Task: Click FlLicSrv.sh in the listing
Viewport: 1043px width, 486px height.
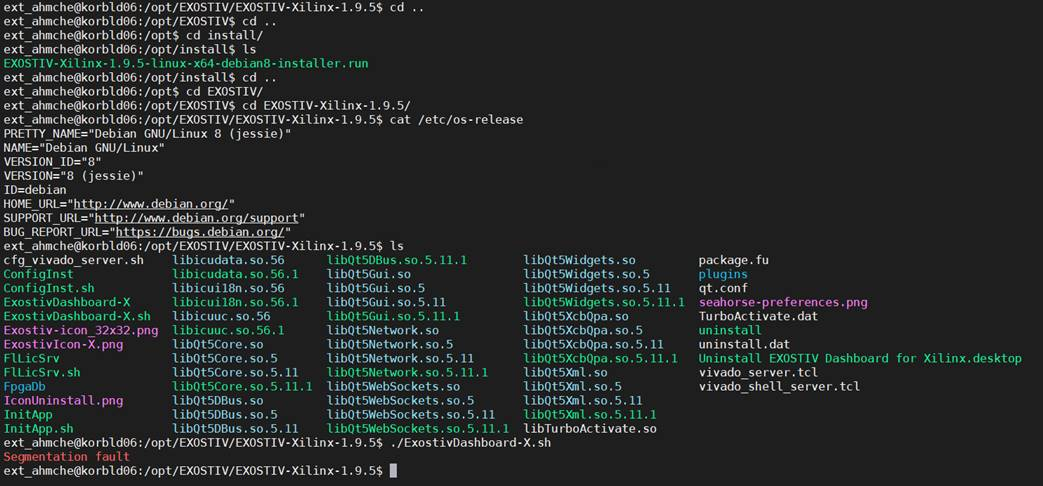Action: 42,372
